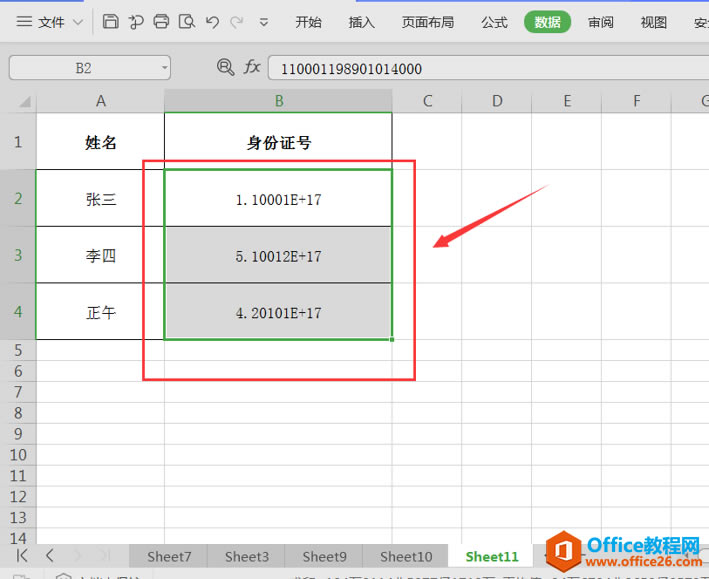This screenshot has height=579, width=709.
Task: Expand the quick access toolbar dropdown
Action: coord(264,22)
